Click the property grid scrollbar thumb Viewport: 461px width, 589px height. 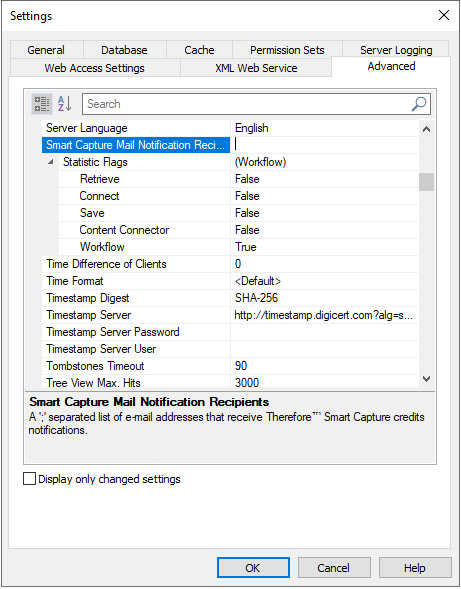426,182
